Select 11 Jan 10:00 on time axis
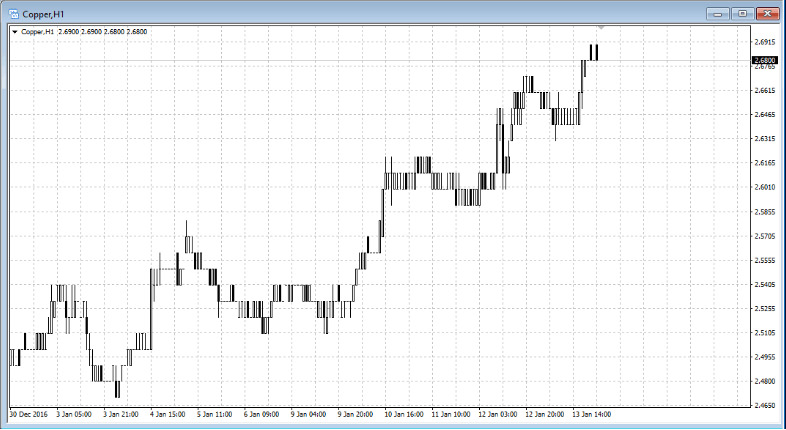The width and height of the screenshot is (786, 430). coord(450,413)
